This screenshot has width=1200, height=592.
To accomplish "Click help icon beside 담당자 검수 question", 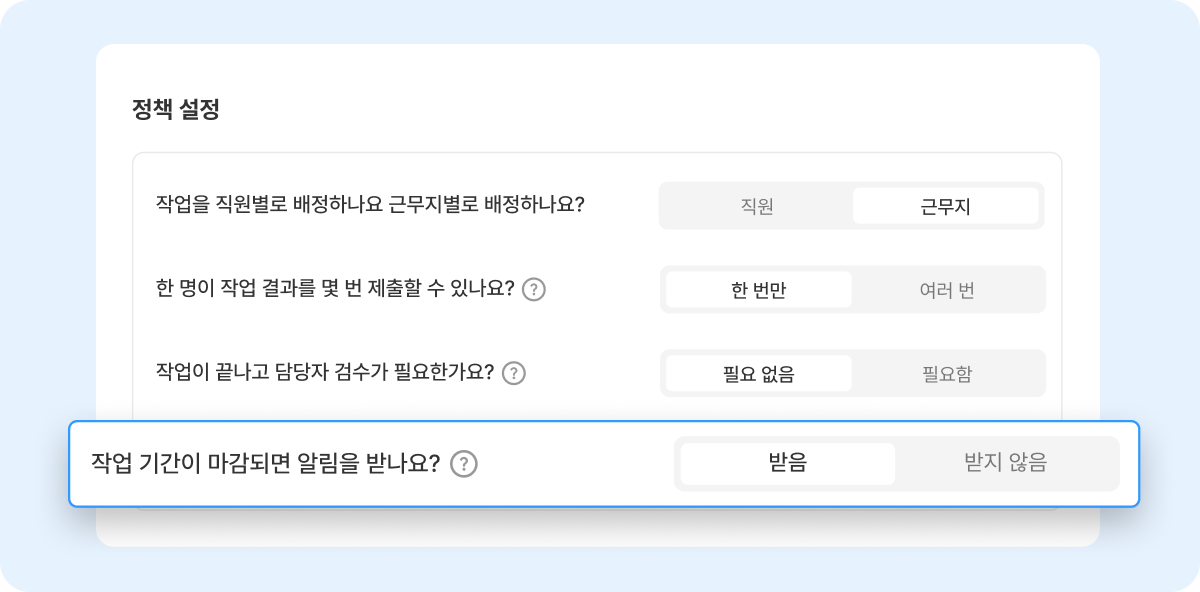I will [514, 373].
